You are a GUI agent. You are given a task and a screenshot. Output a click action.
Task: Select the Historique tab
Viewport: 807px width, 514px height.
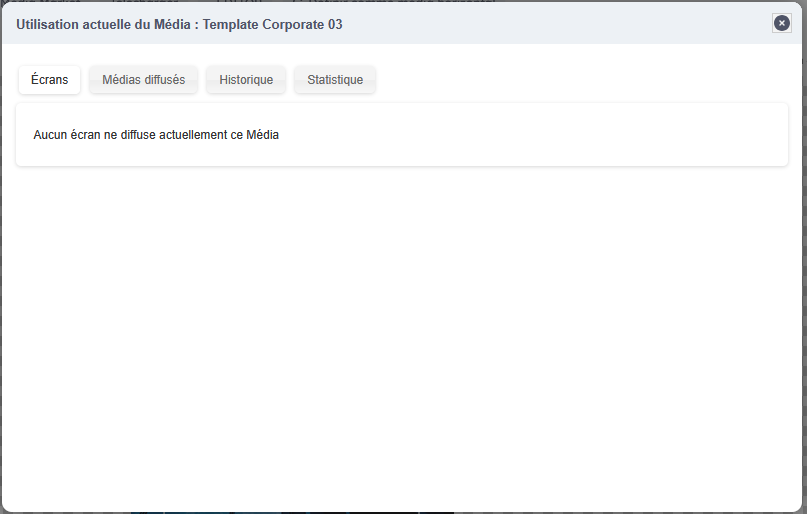click(246, 80)
